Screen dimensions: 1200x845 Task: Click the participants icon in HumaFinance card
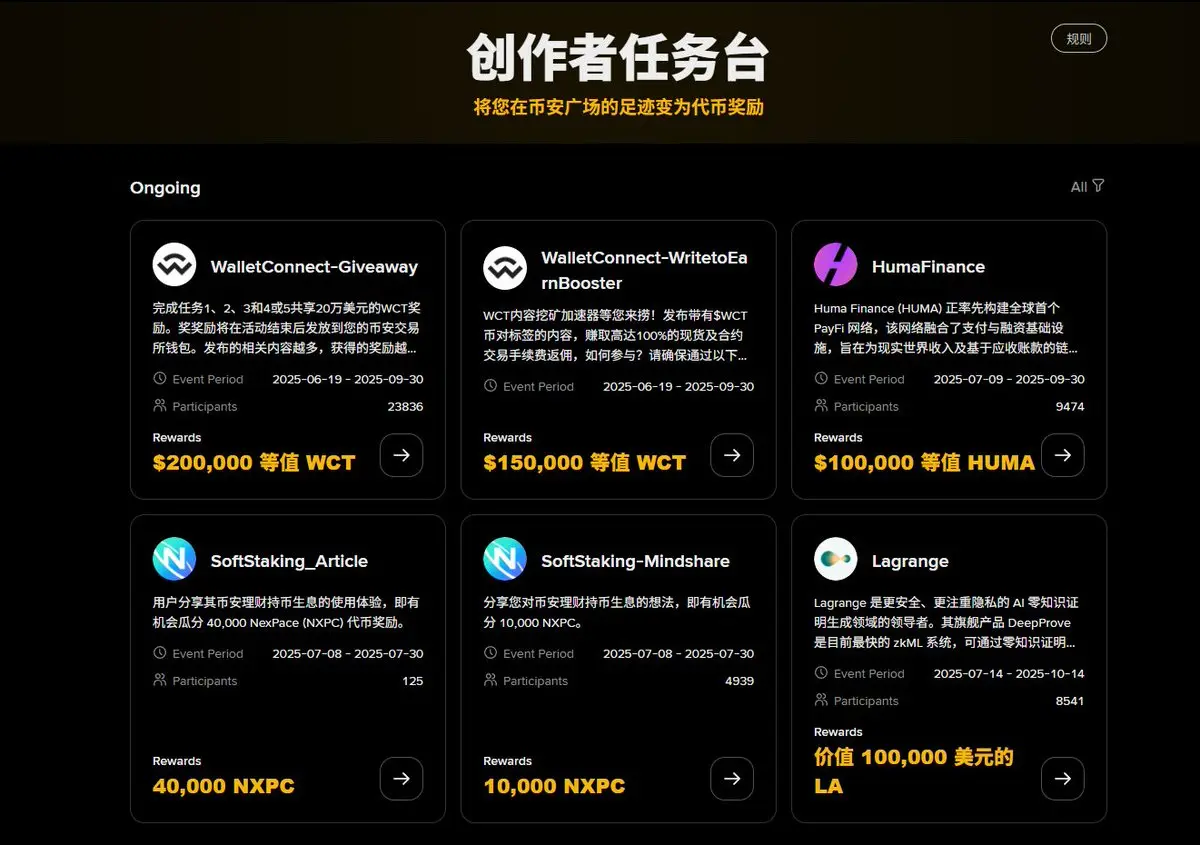[x=821, y=406]
